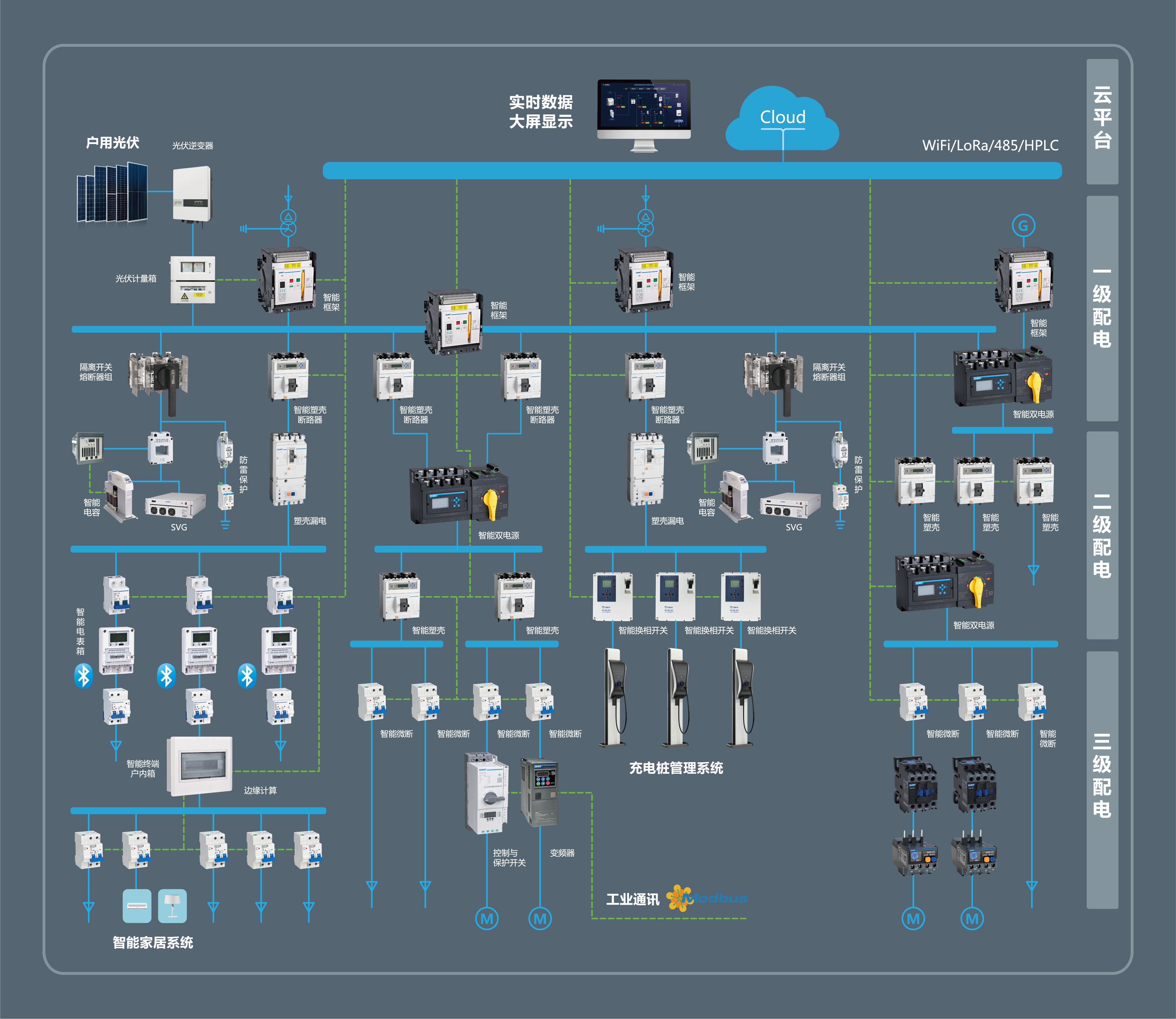Image resolution: width=1176 pixels, height=1019 pixels.
Task: Click the 云平台 side tab
Action: click(x=1102, y=121)
